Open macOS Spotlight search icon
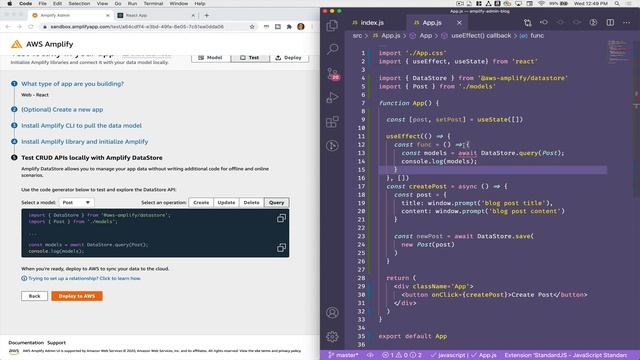The width and height of the screenshot is (640, 360). click(617, 3)
